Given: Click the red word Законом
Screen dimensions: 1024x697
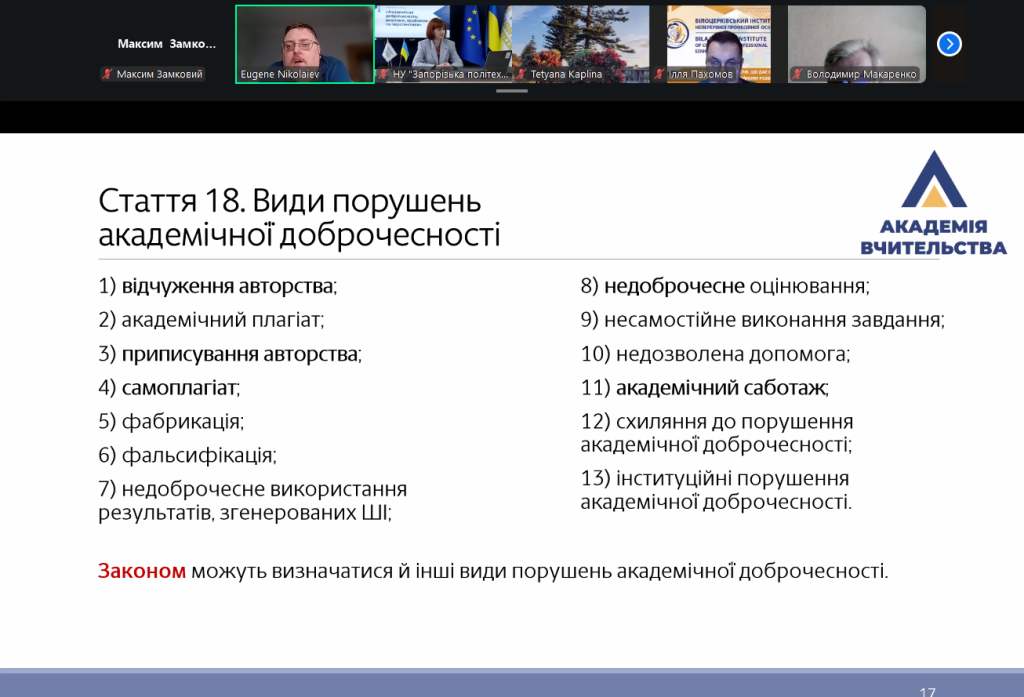Looking at the screenshot, I should pos(142,571).
